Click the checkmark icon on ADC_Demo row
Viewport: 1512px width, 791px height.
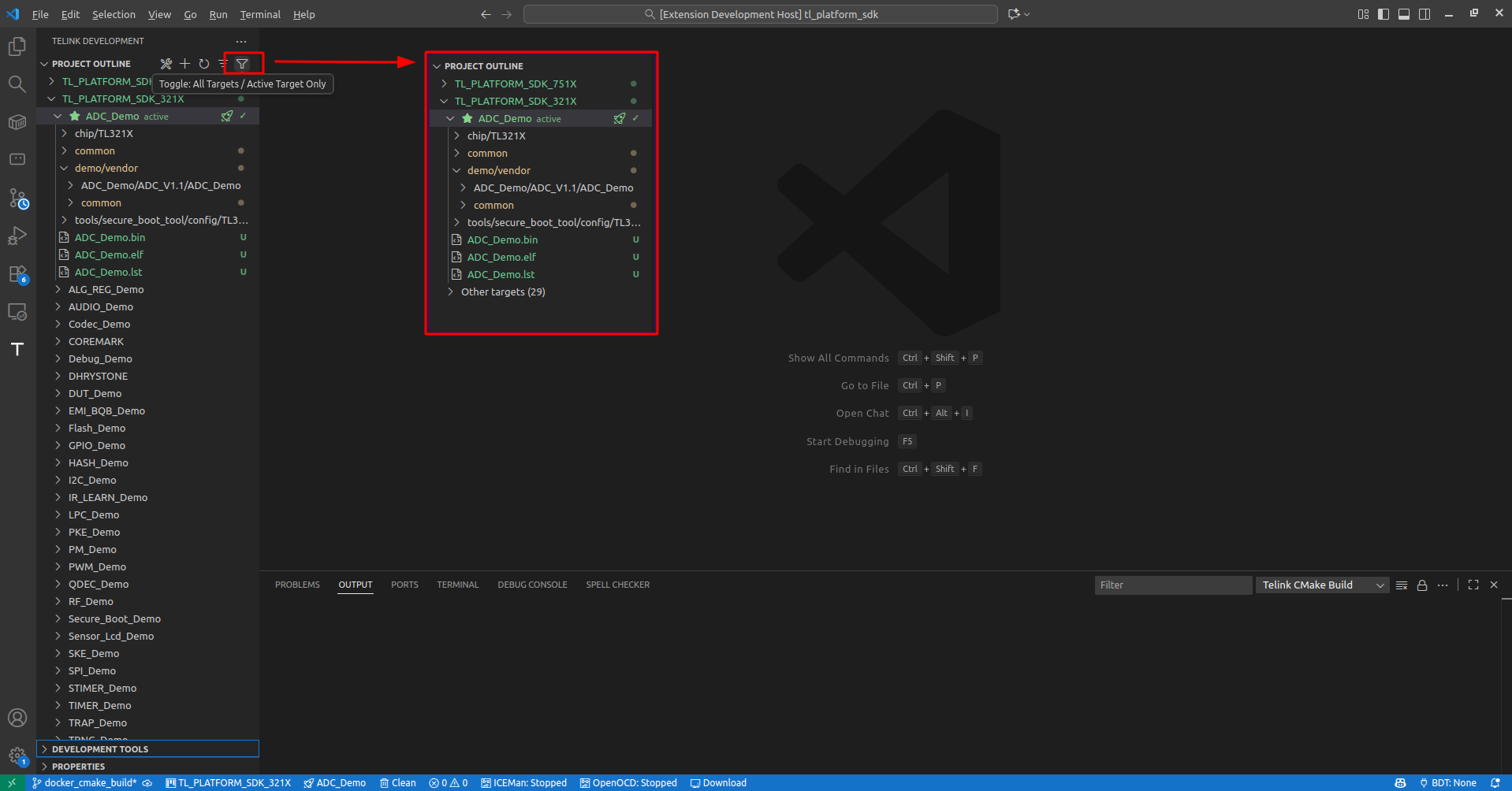coord(243,116)
